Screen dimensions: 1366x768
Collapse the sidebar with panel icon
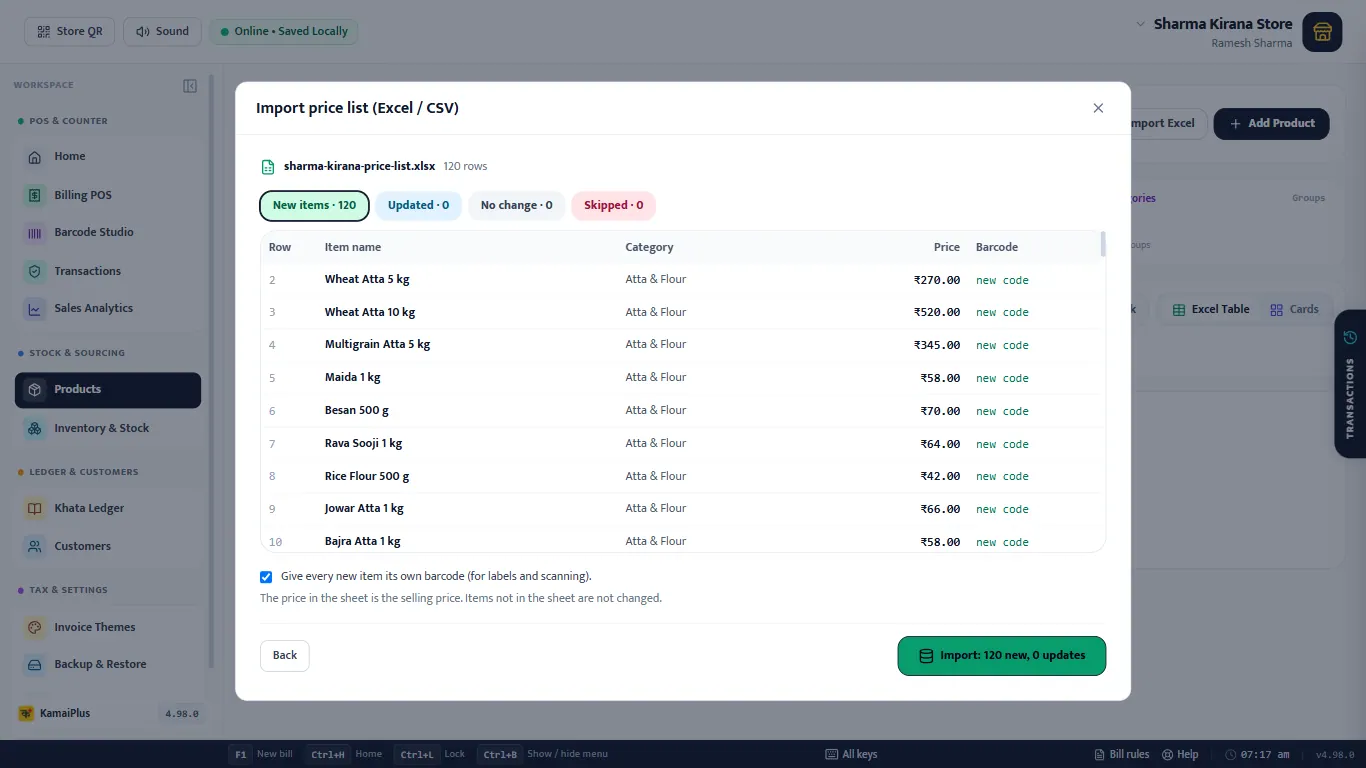point(190,86)
